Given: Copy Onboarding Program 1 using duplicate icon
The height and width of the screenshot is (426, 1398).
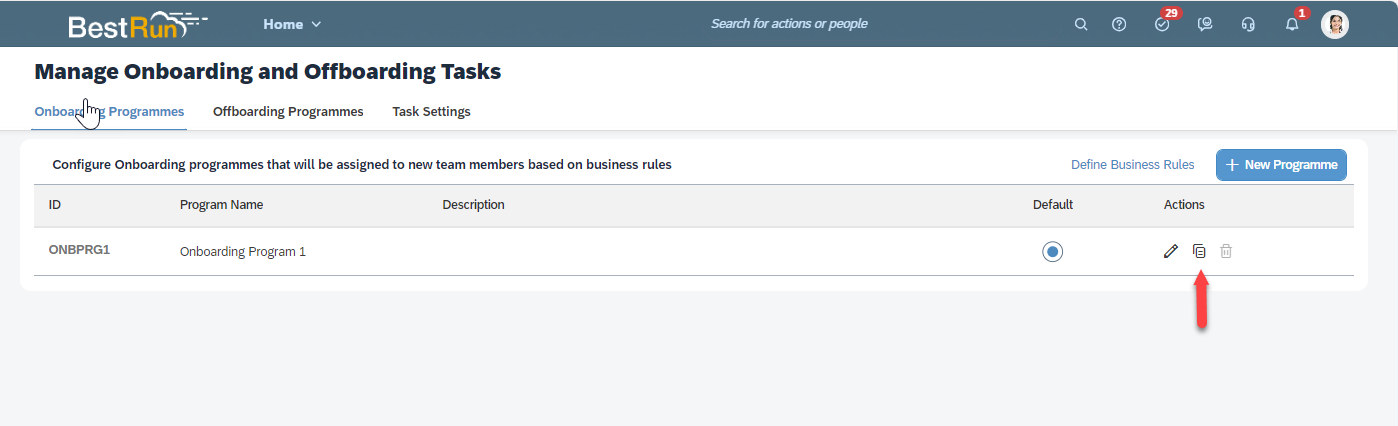Looking at the screenshot, I should pyautogui.click(x=1199, y=251).
